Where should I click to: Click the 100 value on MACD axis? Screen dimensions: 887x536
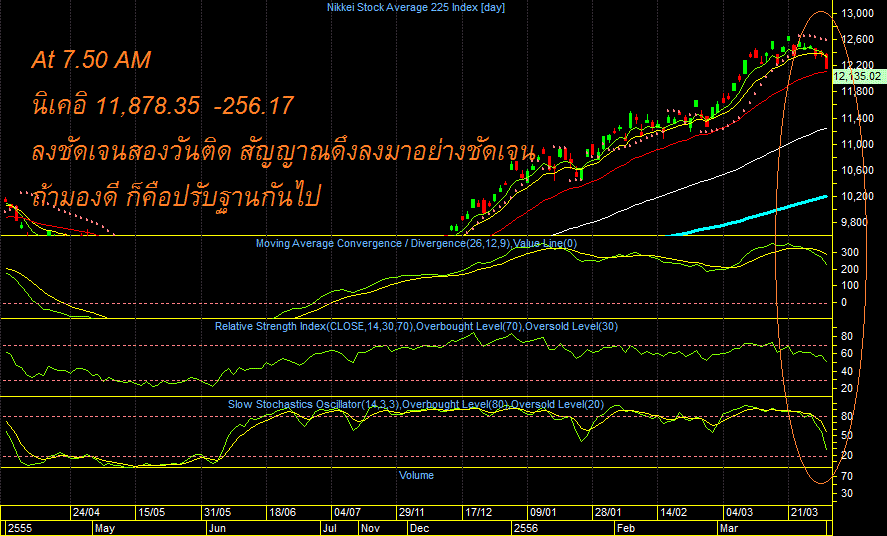[850, 286]
